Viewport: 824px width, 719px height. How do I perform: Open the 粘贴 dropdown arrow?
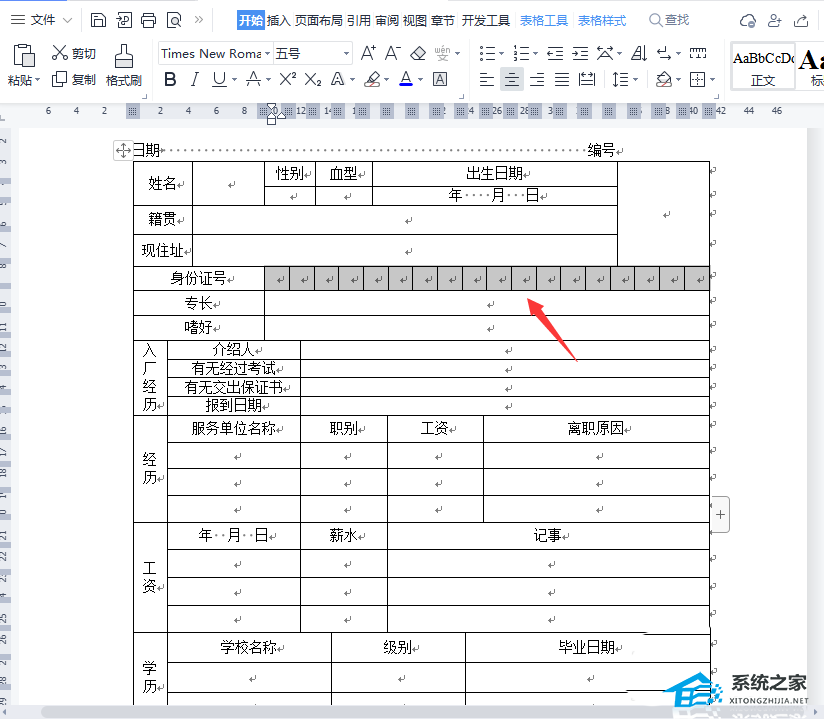37,80
